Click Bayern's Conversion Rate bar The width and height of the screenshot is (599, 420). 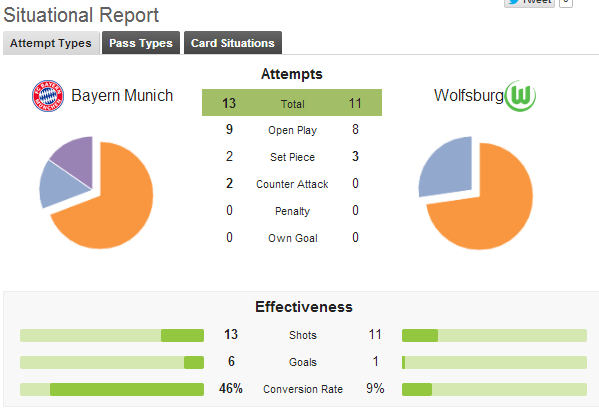[112, 389]
